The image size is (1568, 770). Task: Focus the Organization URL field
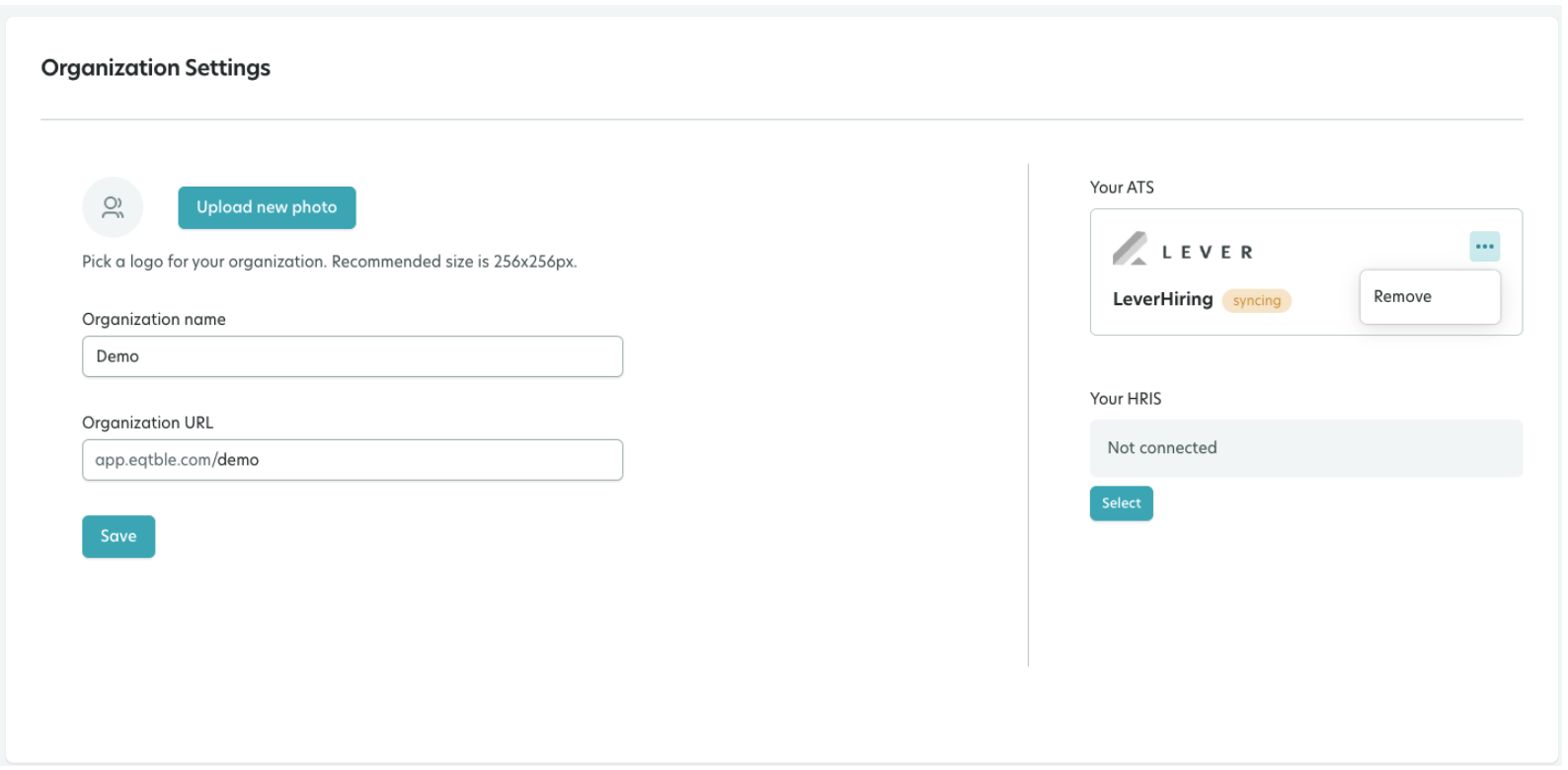[353, 460]
